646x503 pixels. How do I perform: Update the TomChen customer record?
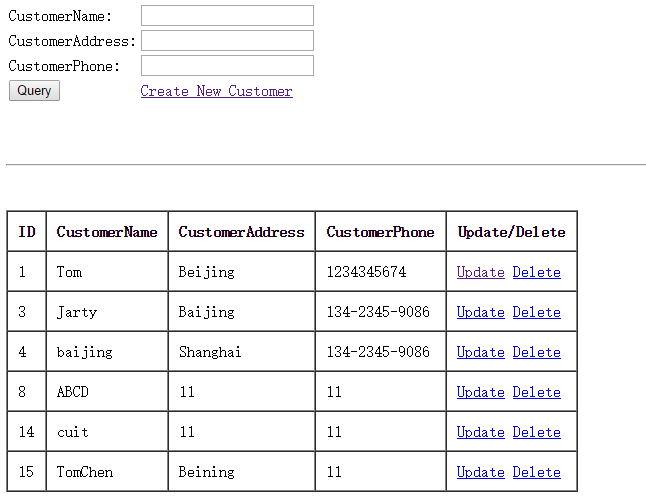pyautogui.click(x=480, y=472)
